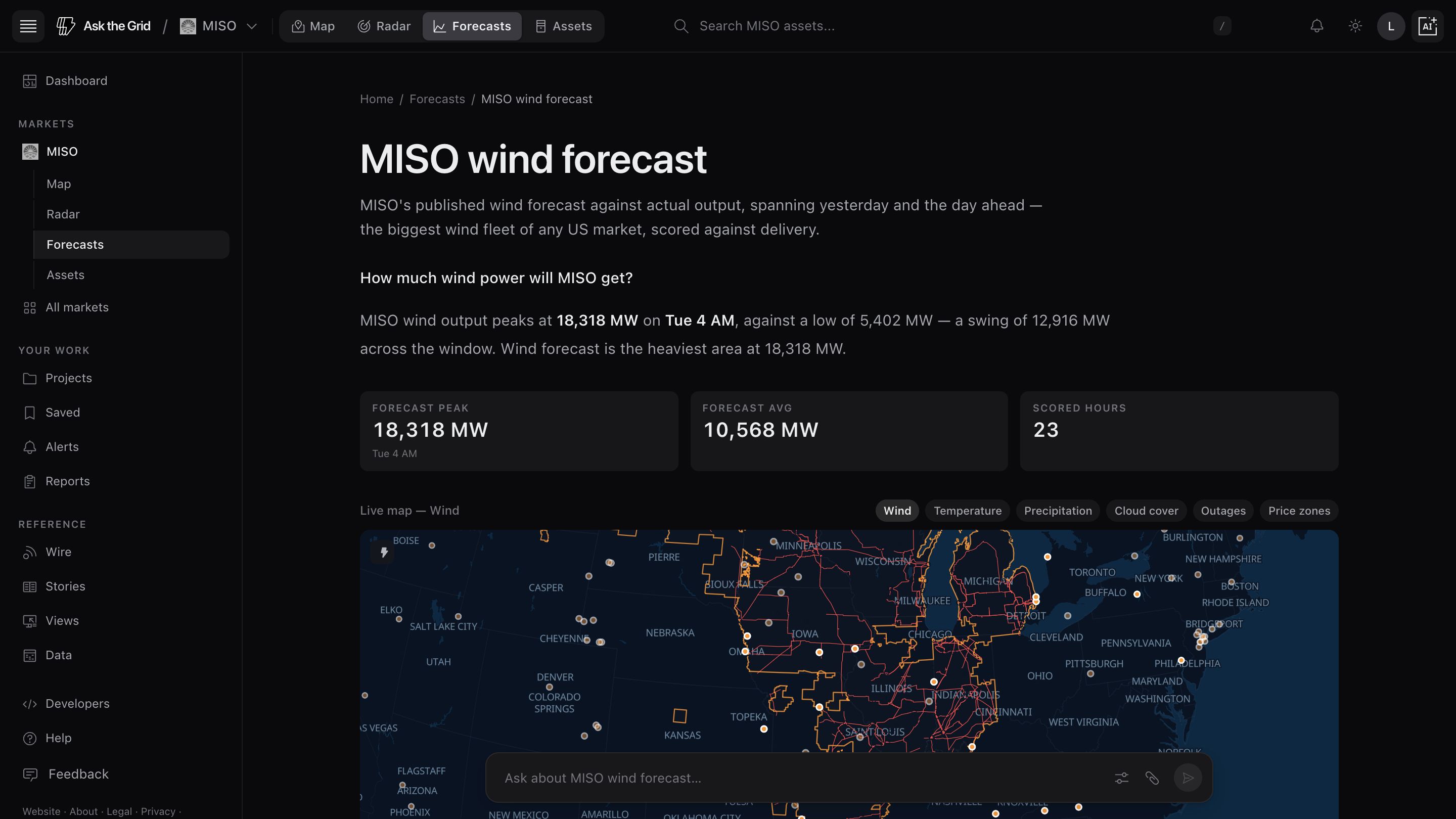Click the send arrow button
This screenshot has width=1456, height=819.
(1188, 779)
